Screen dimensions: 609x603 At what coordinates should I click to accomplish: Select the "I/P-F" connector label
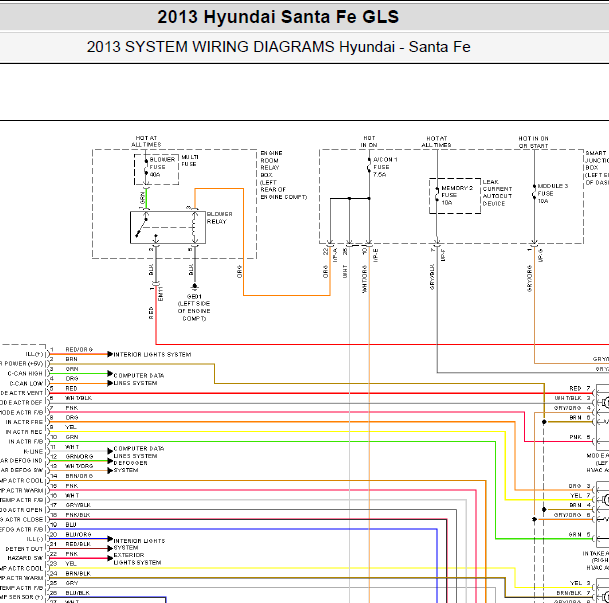tap(443, 255)
